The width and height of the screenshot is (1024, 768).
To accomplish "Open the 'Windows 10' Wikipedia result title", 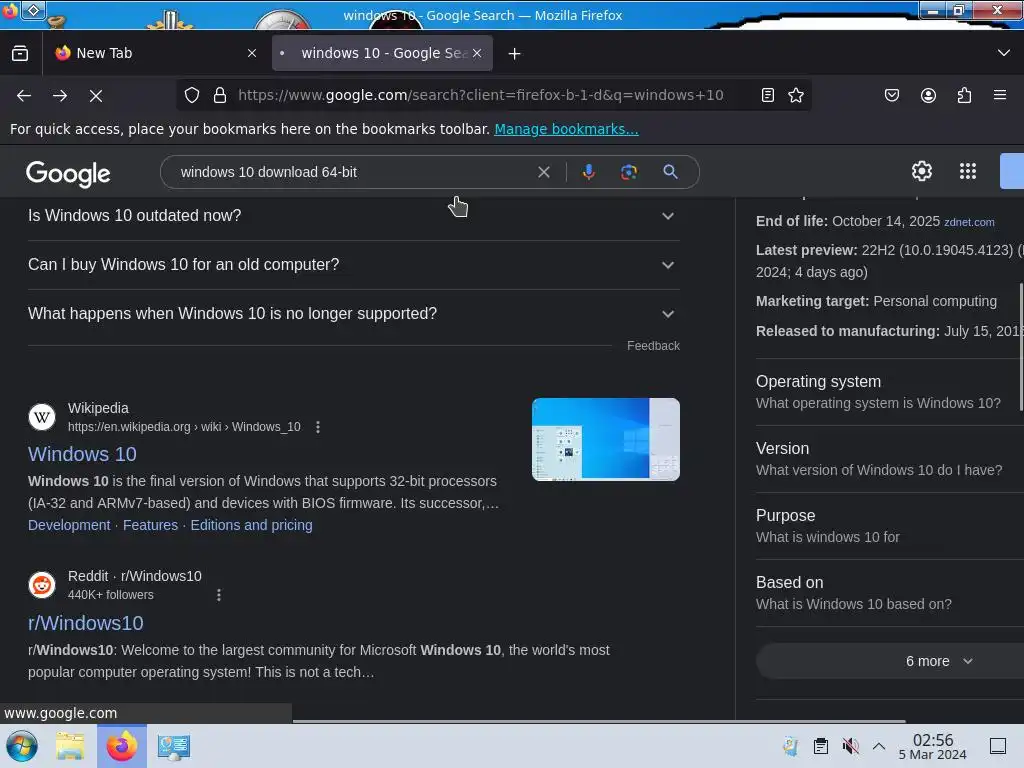I will coord(82,454).
